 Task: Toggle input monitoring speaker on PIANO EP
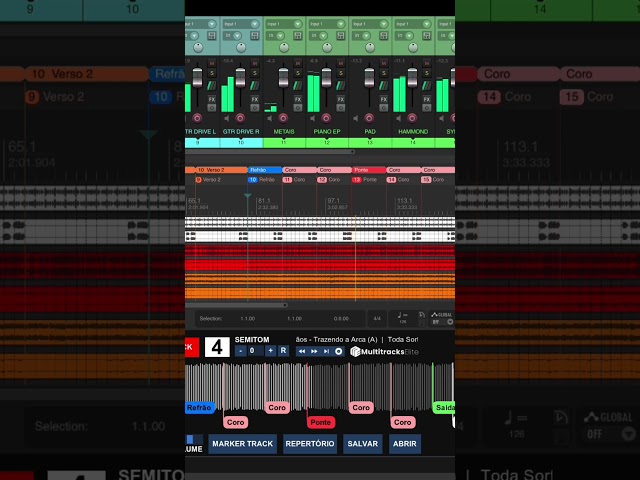[x=313, y=118]
